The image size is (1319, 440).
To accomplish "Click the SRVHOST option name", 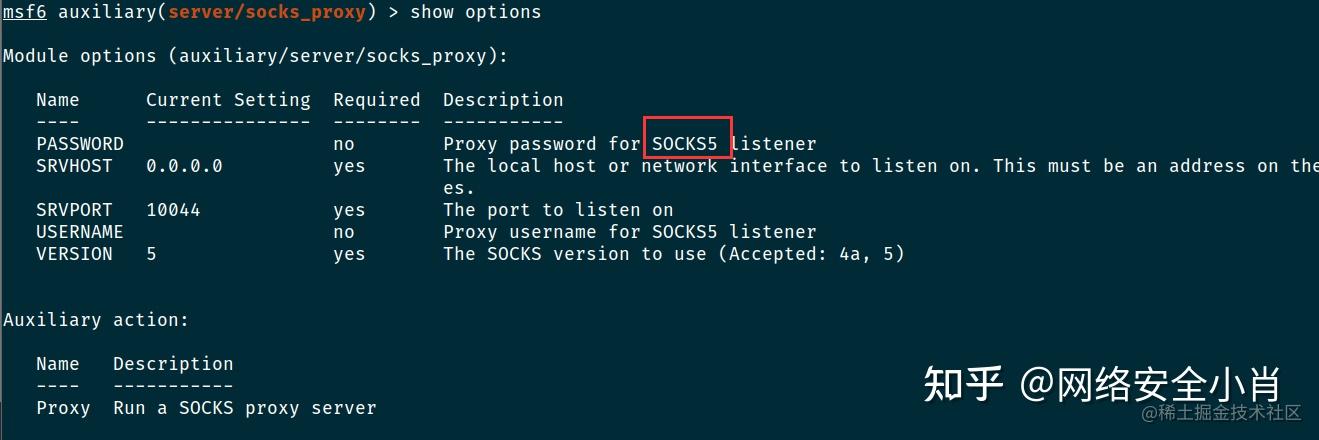I will tap(74, 166).
